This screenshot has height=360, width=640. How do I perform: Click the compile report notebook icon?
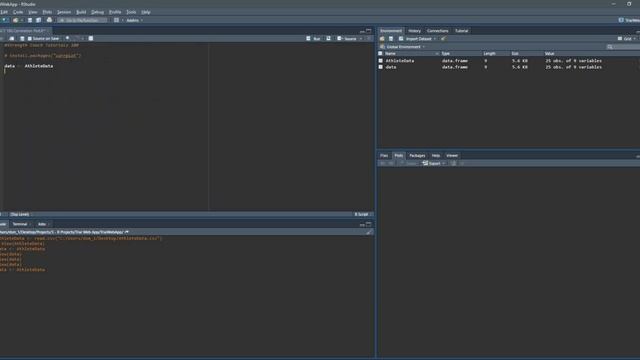point(91,38)
